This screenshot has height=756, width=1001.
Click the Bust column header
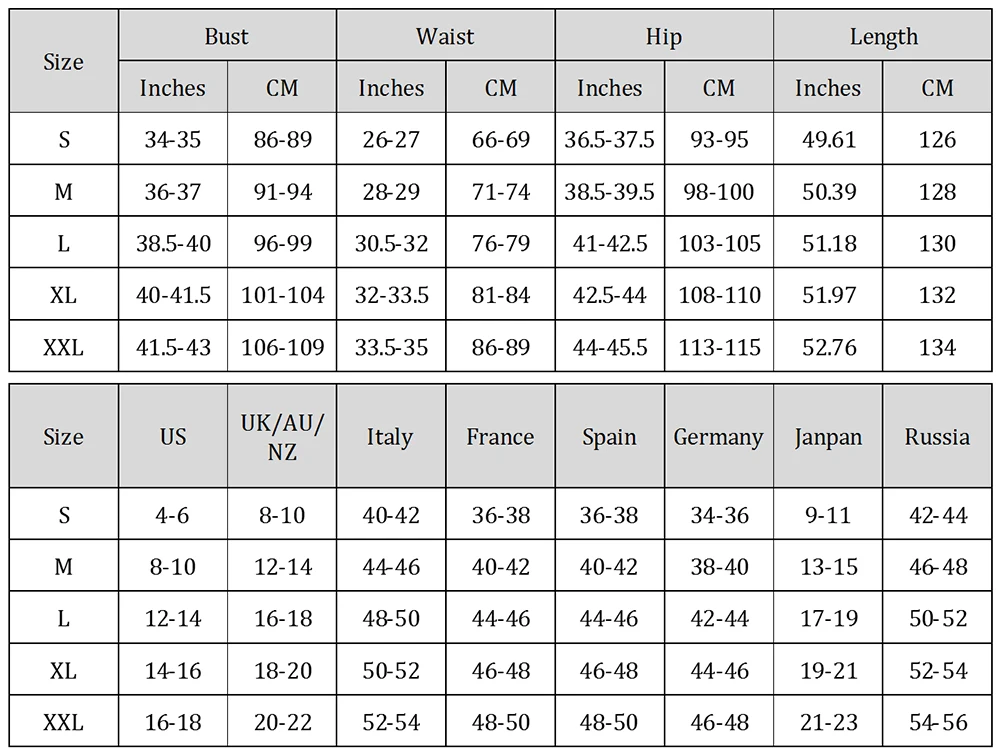coord(227,36)
